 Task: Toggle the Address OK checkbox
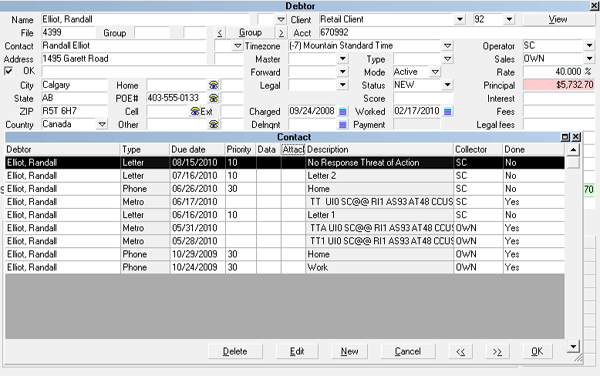[8, 71]
